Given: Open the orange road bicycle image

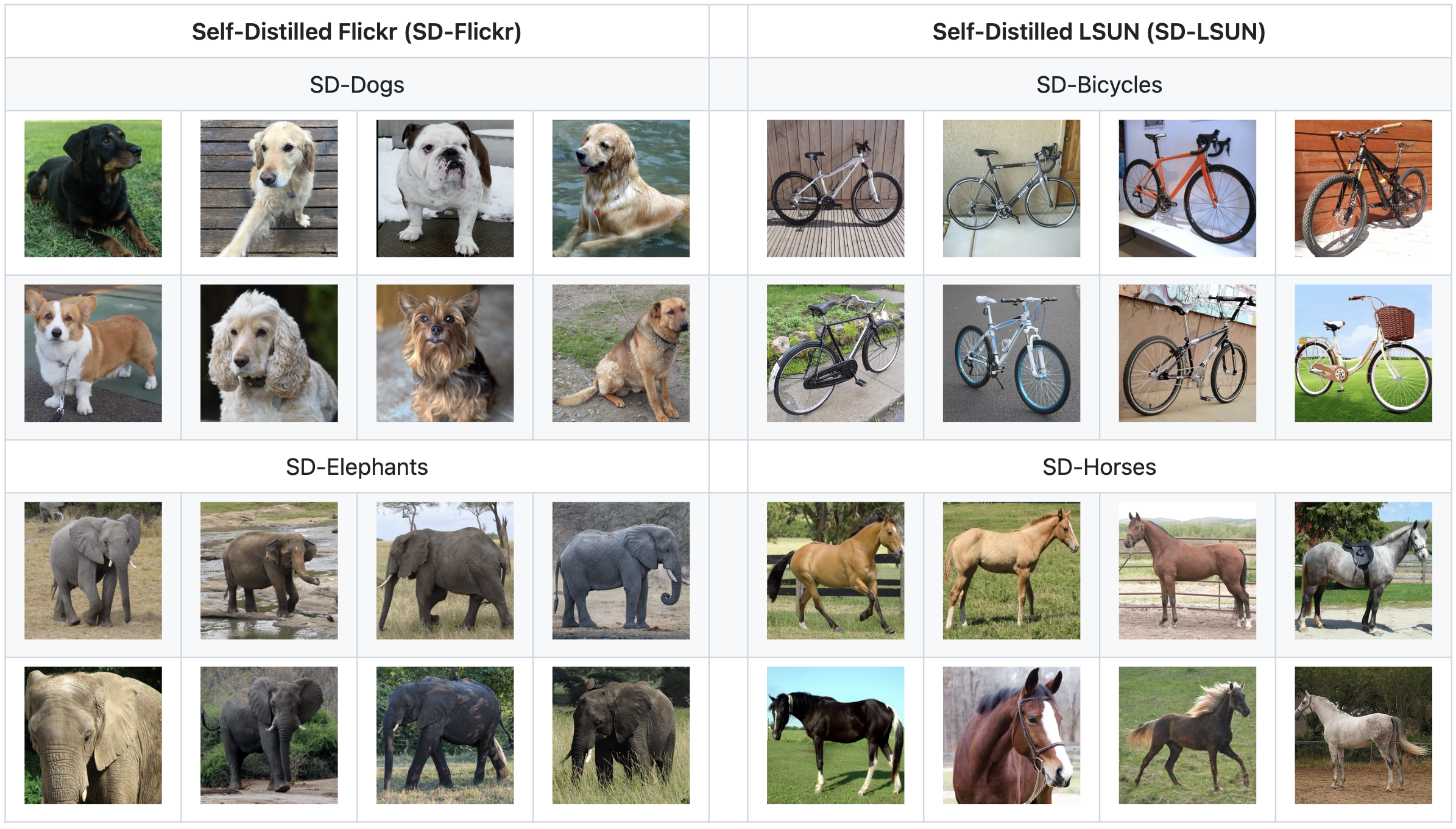Looking at the screenshot, I should pos(1187,188).
